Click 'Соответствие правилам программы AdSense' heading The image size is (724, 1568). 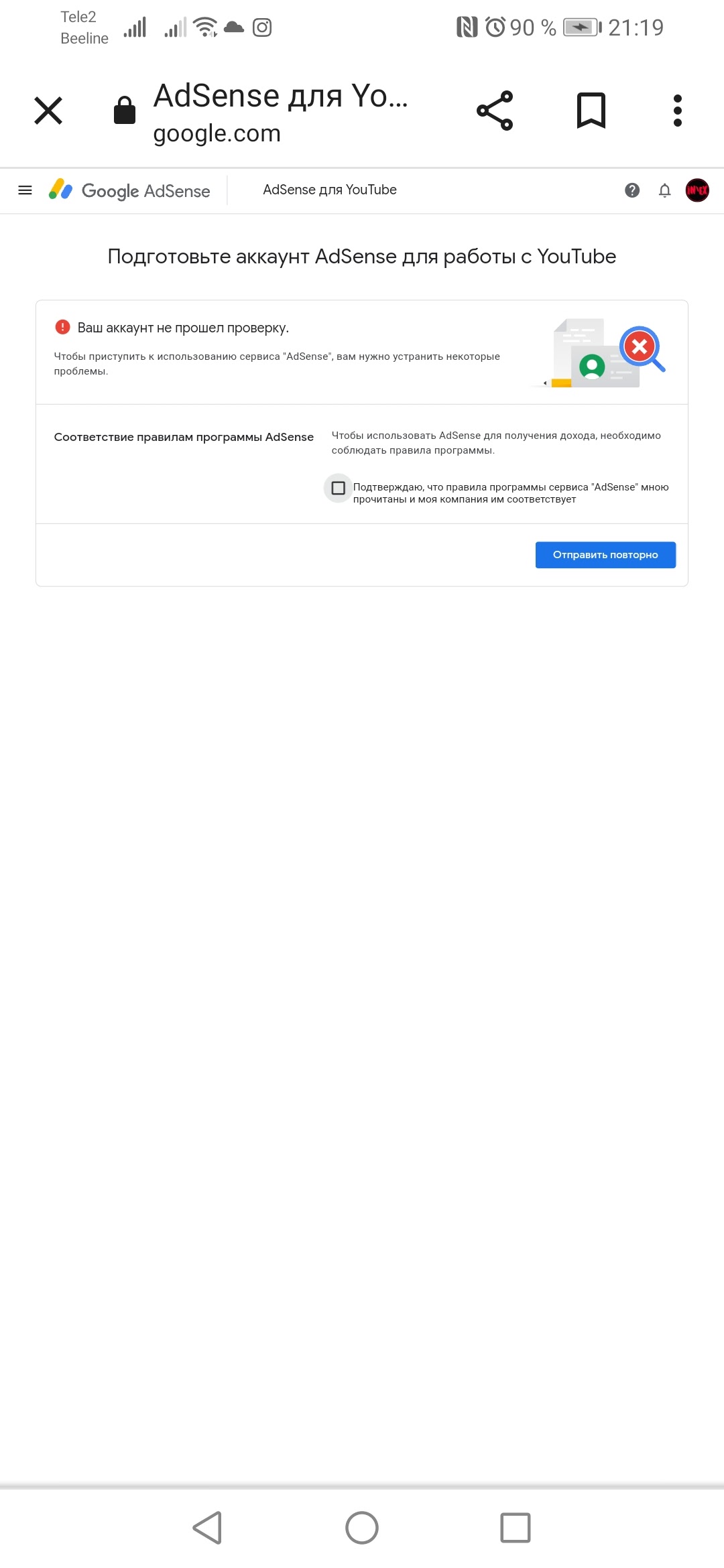184,437
